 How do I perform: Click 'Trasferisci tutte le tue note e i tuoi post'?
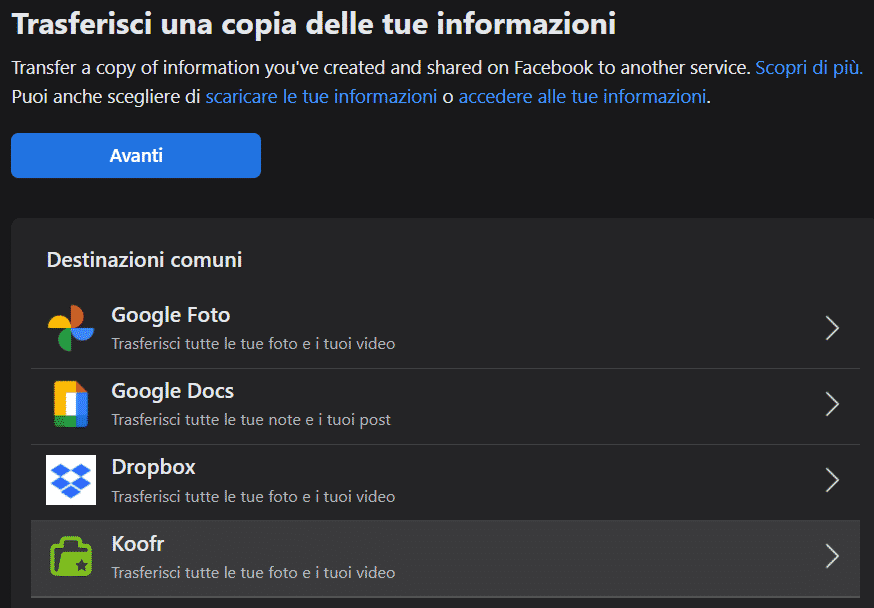(x=251, y=420)
